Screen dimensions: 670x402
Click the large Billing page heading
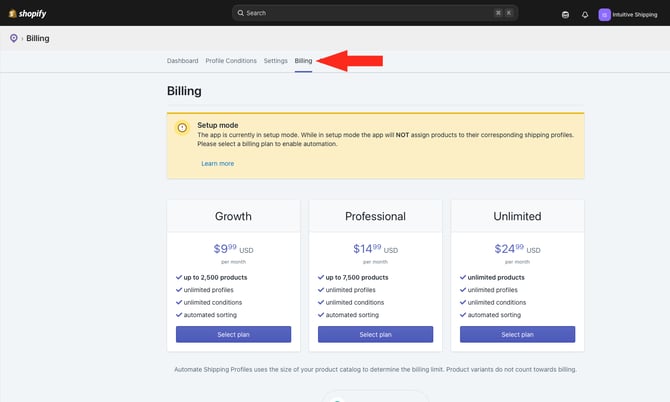[x=184, y=91]
